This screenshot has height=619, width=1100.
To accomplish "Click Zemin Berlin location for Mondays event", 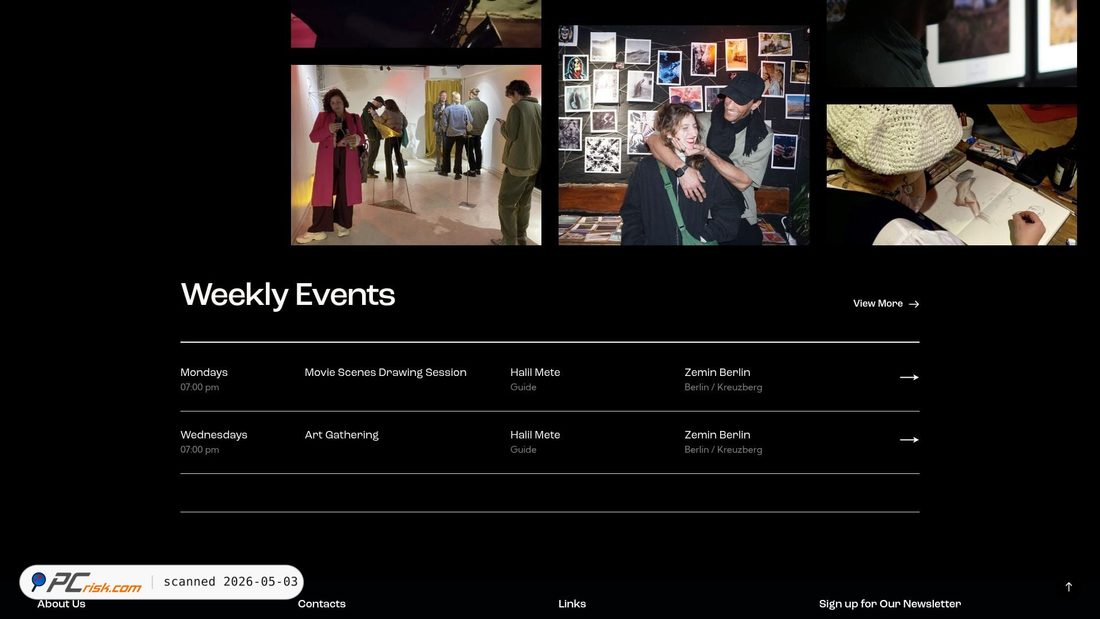I will [x=718, y=373].
